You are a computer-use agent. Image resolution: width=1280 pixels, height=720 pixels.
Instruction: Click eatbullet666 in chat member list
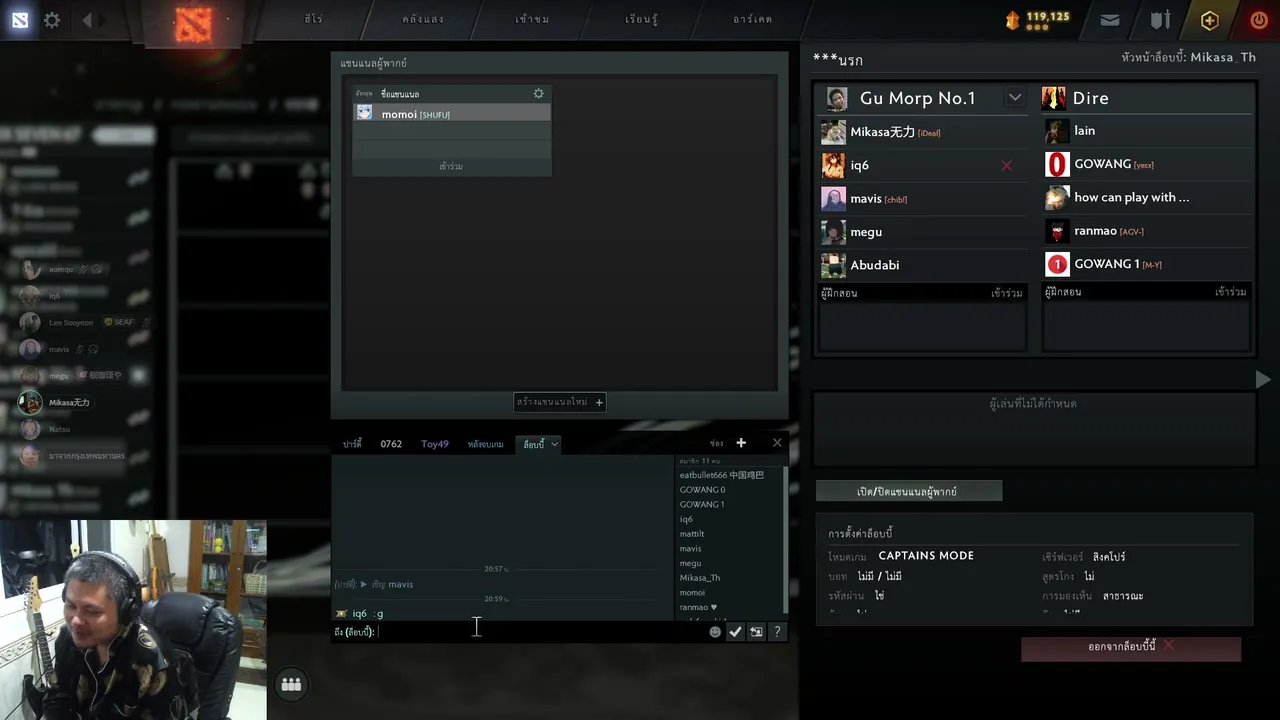point(721,475)
